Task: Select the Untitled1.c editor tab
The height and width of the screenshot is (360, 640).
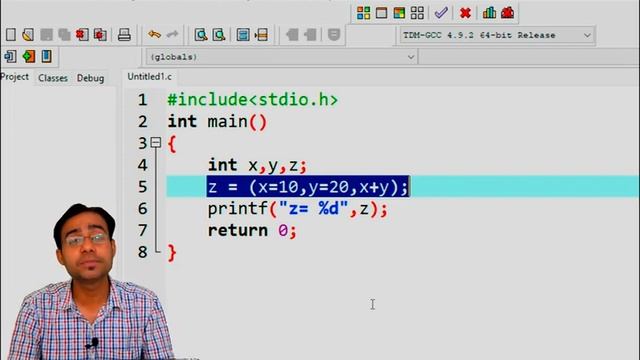Action: (149, 77)
